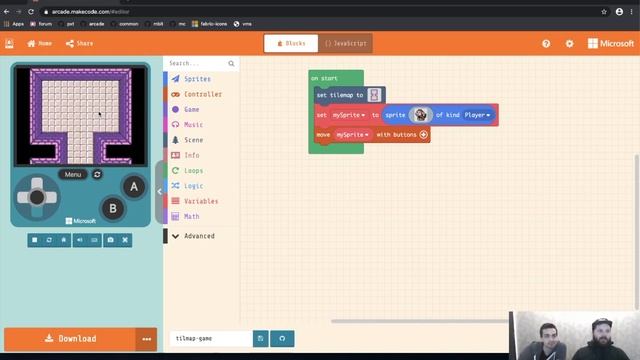Take a simulator screenshot
Image resolution: width=640 pixels, height=360 pixels.
110,240
